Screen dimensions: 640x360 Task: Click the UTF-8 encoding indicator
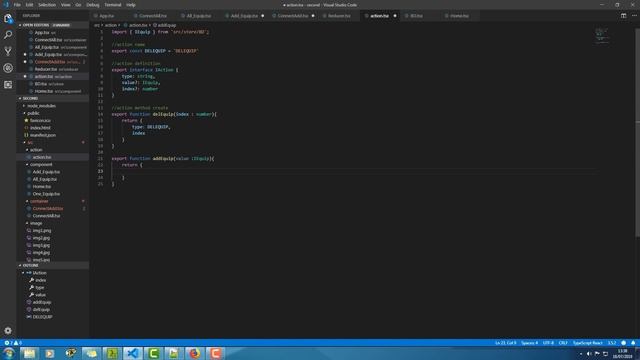(548, 343)
